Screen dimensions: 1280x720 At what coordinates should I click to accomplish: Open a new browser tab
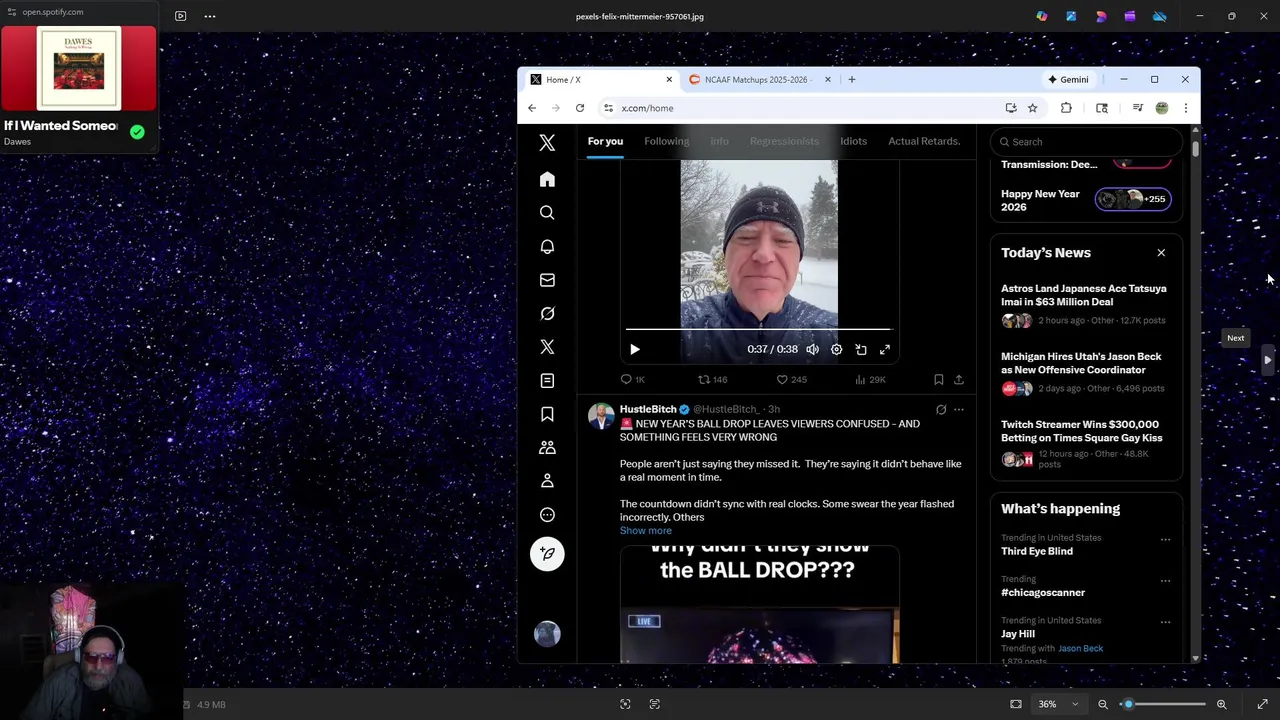tap(852, 80)
